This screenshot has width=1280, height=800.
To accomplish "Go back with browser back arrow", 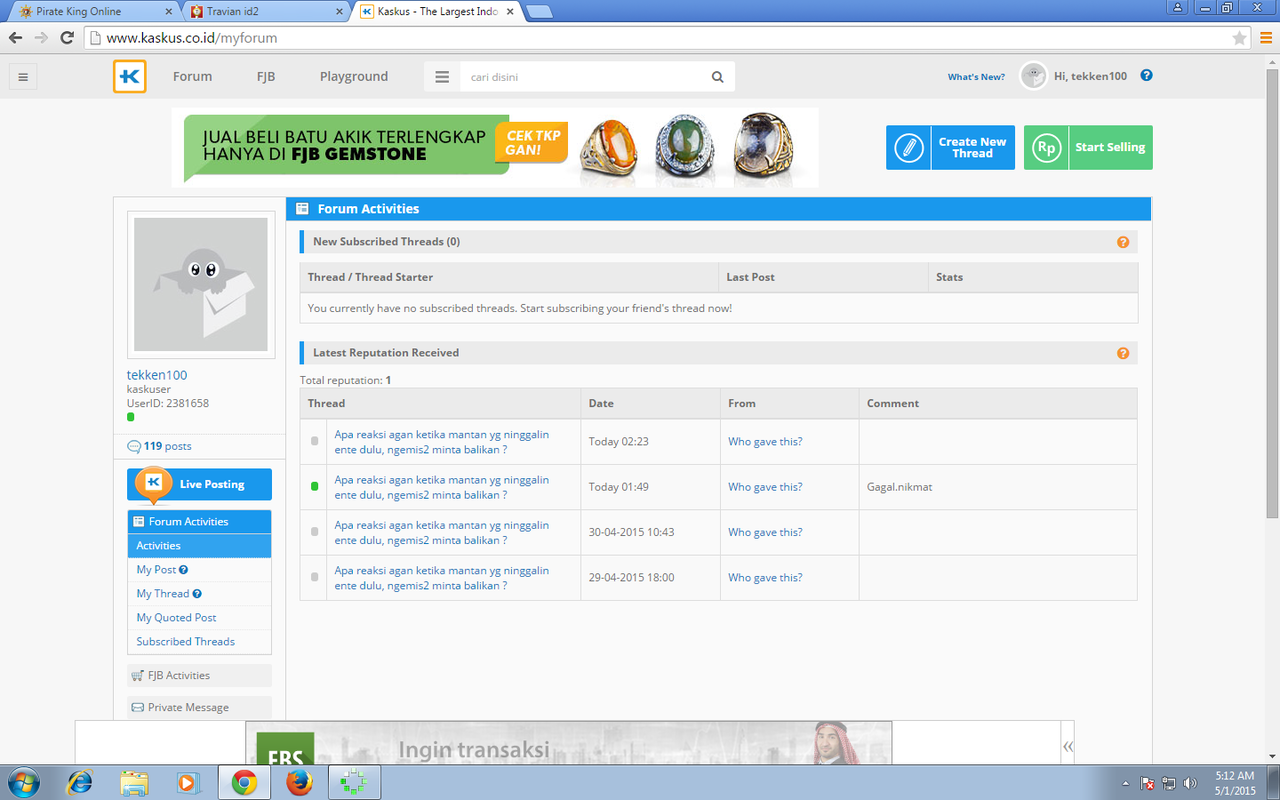I will click(x=15, y=38).
